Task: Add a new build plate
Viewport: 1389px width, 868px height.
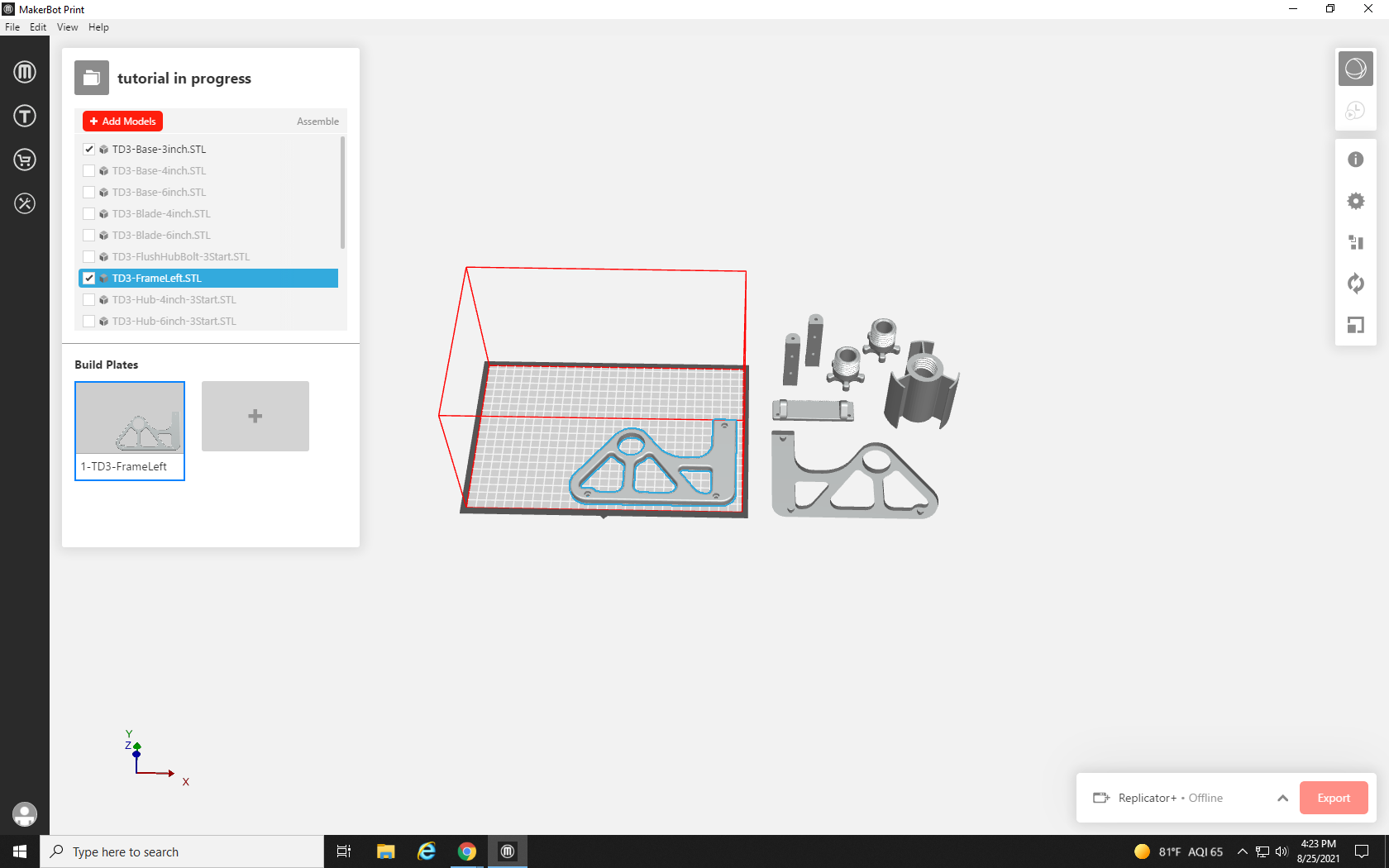Action: click(255, 416)
